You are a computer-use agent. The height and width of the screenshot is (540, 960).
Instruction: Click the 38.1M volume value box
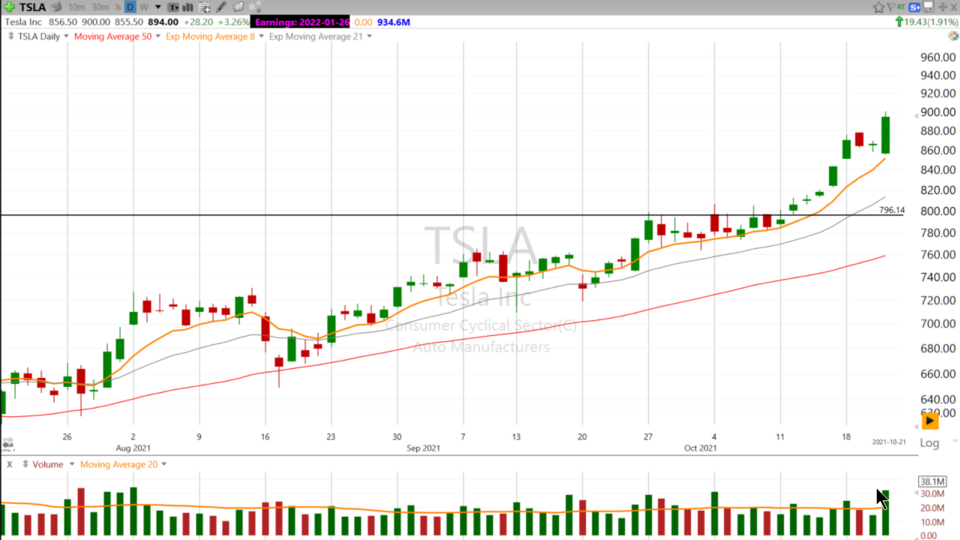[932, 482]
